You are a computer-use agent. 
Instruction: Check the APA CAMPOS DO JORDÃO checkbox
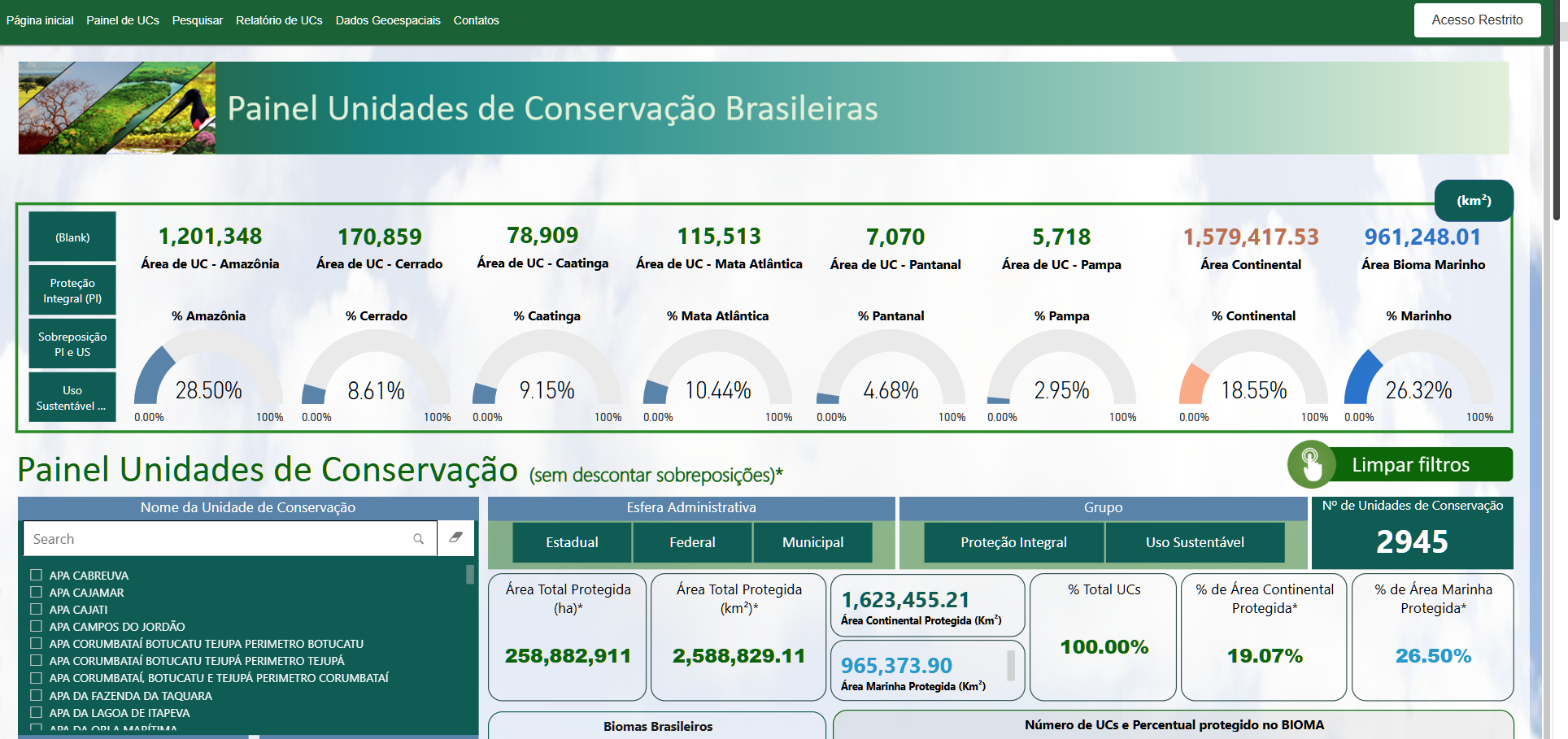coord(36,626)
